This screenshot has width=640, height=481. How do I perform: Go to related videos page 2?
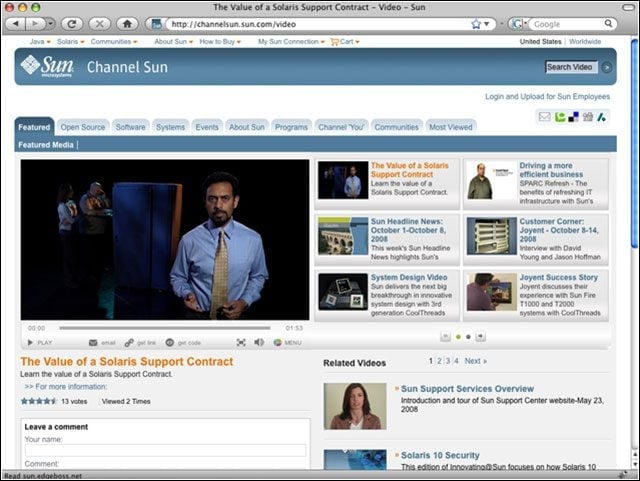439,361
